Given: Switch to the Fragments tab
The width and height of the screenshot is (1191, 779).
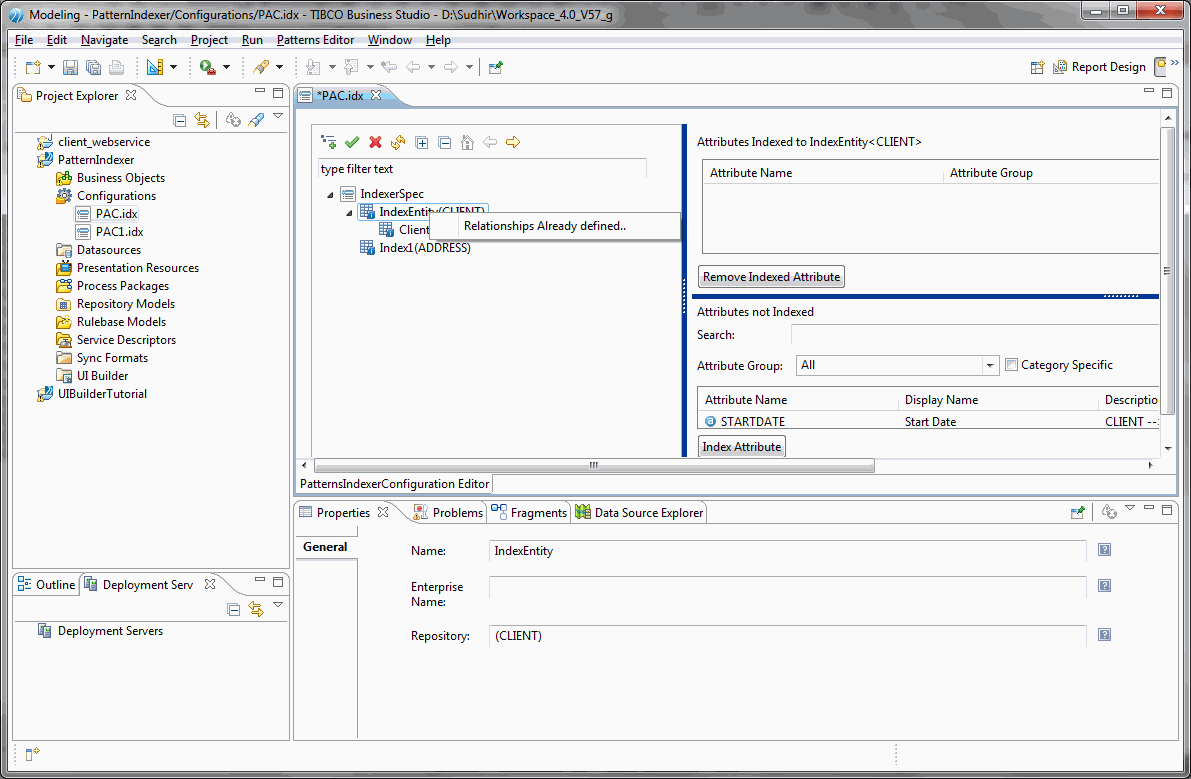Looking at the screenshot, I should [529, 512].
